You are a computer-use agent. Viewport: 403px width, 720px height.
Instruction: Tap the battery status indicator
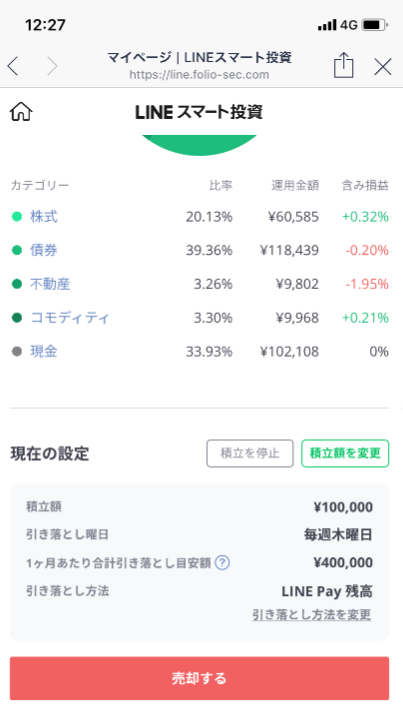point(374,25)
